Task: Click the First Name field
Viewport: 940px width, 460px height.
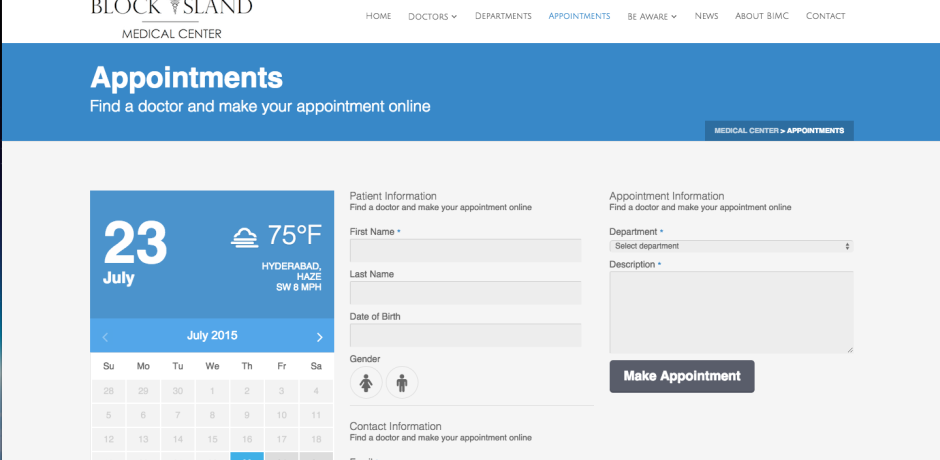Action: 465,251
